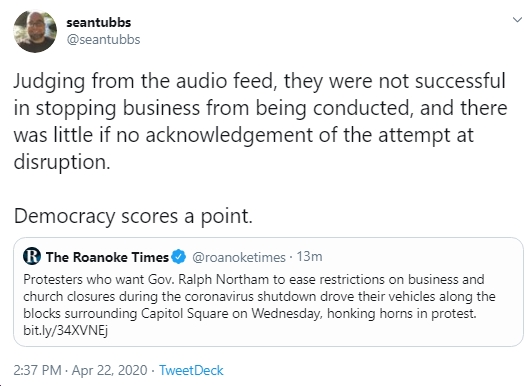Image resolution: width=526 pixels, height=386 pixels.
Task: Click the word 'acknowledgement' in the tweet
Action: click(x=229, y=135)
